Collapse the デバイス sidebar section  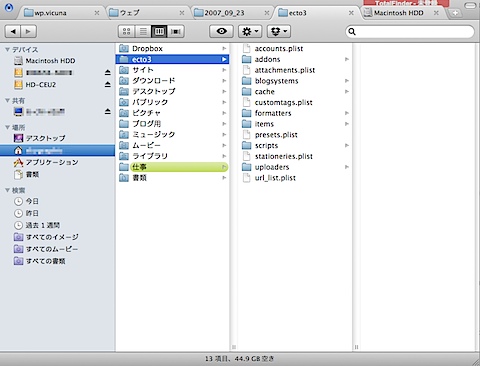(7, 49)
